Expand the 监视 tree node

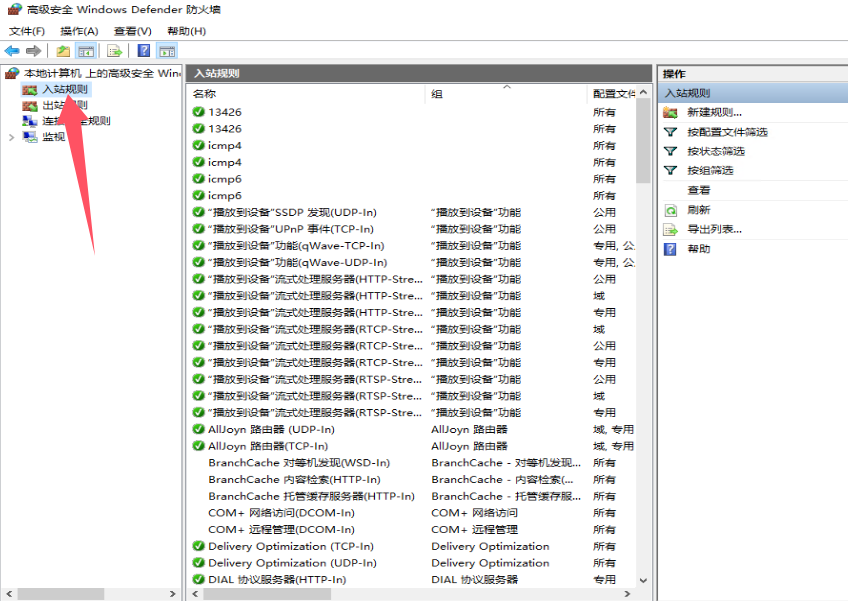(x=11, y=138)
